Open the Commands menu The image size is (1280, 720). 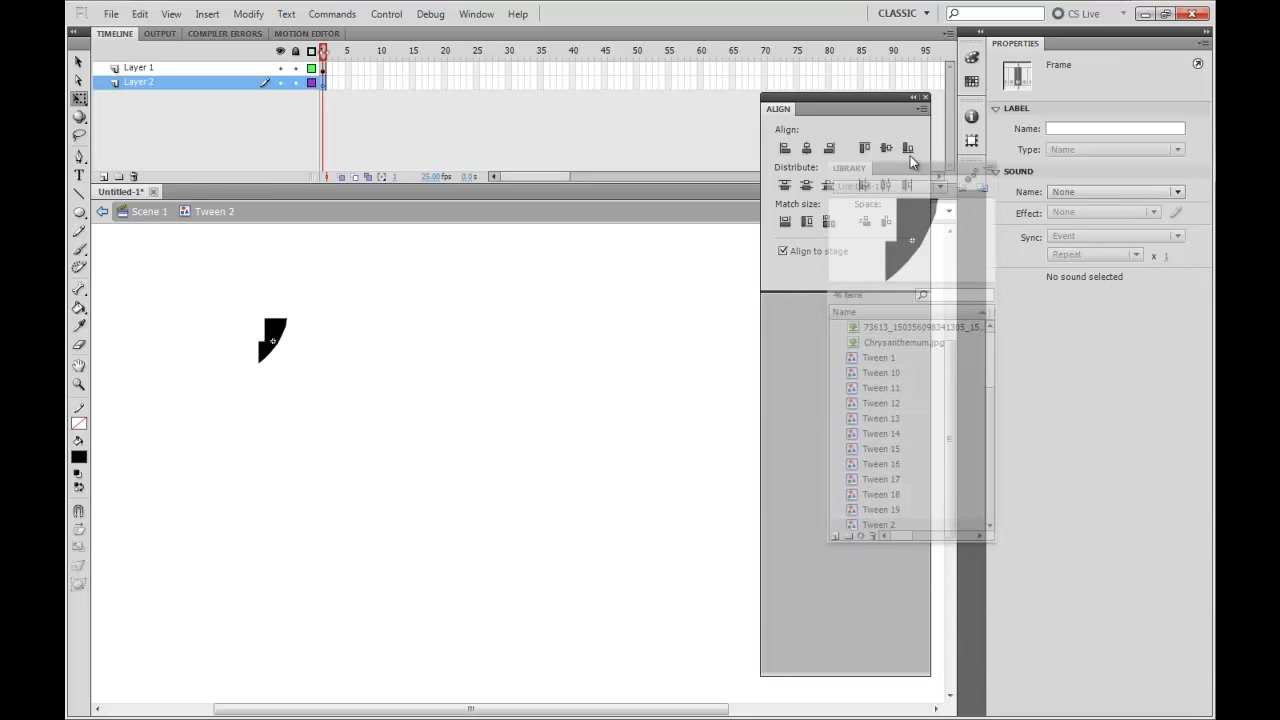point(332,14)
